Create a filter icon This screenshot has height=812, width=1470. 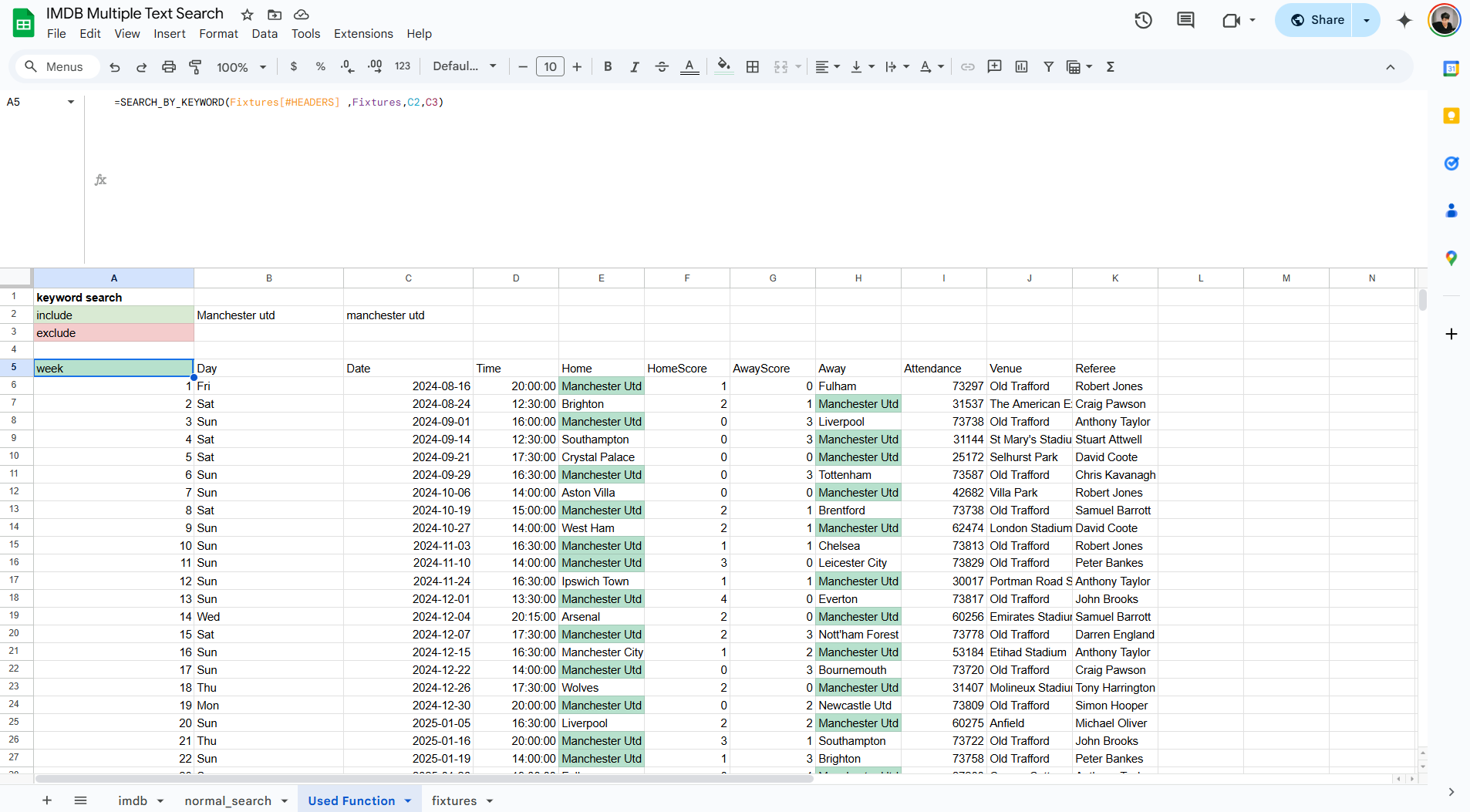[x=1048, y=67]
